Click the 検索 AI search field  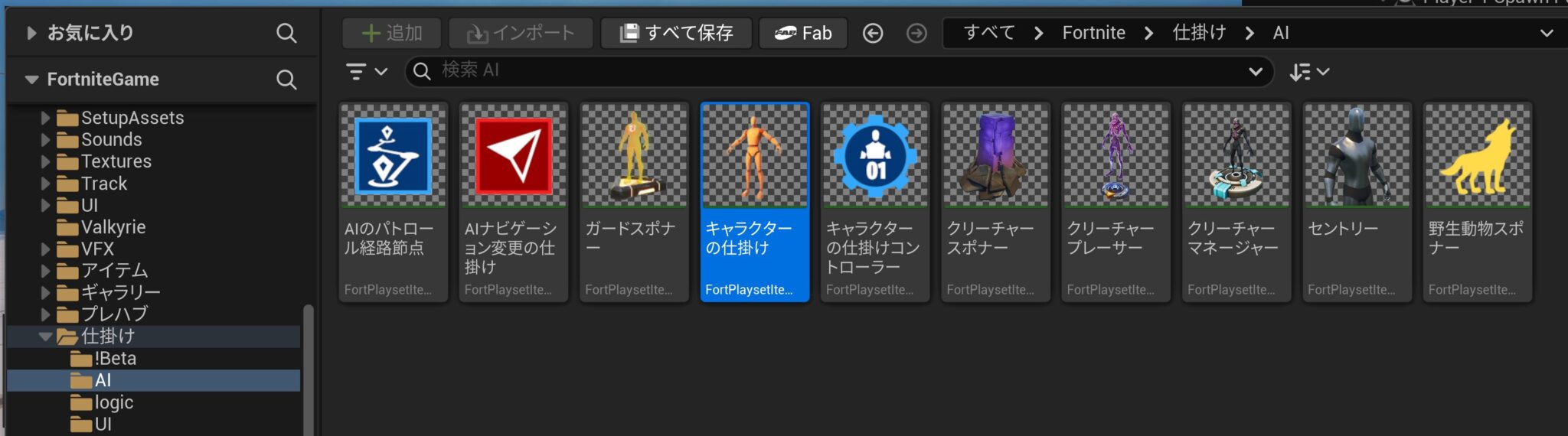tap(838, 71)
